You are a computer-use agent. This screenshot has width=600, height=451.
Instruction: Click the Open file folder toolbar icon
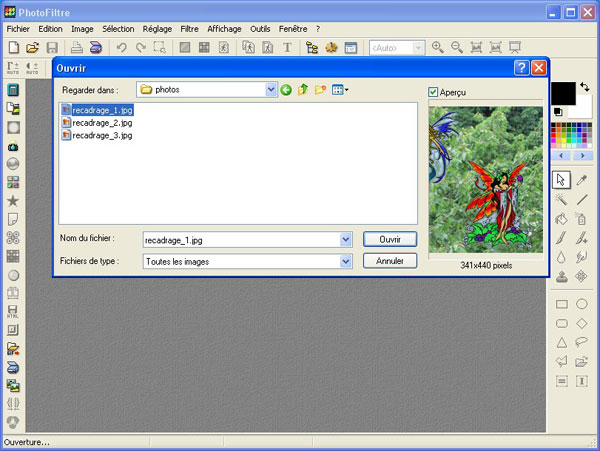point(33,47)
